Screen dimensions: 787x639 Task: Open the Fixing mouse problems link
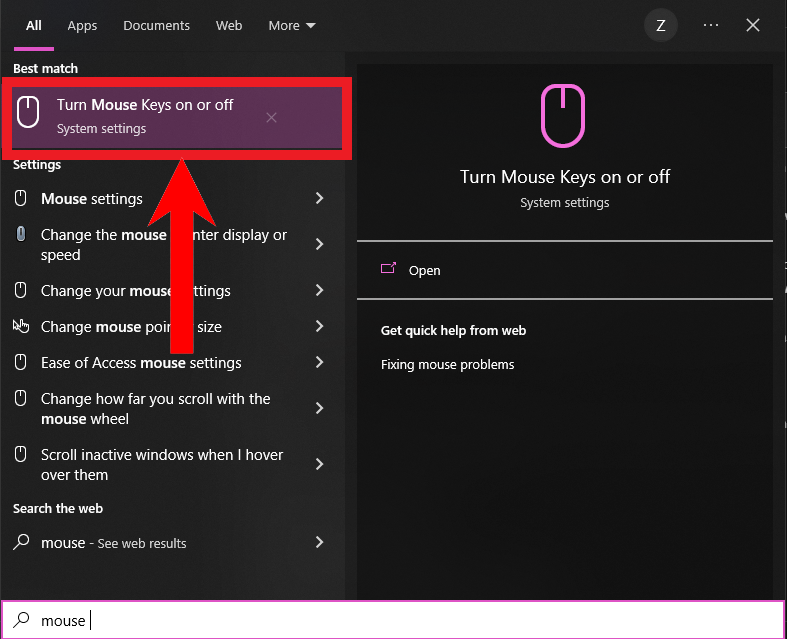tap(447, 364)
